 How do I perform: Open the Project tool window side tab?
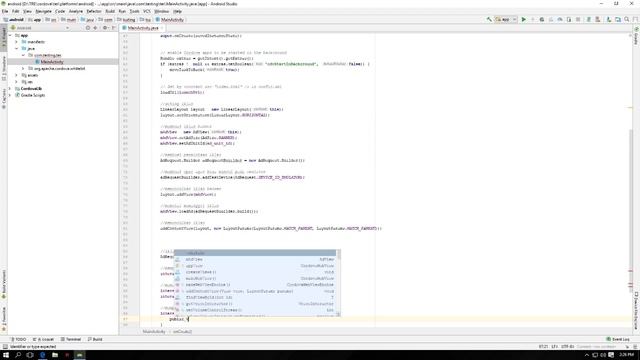4,39
